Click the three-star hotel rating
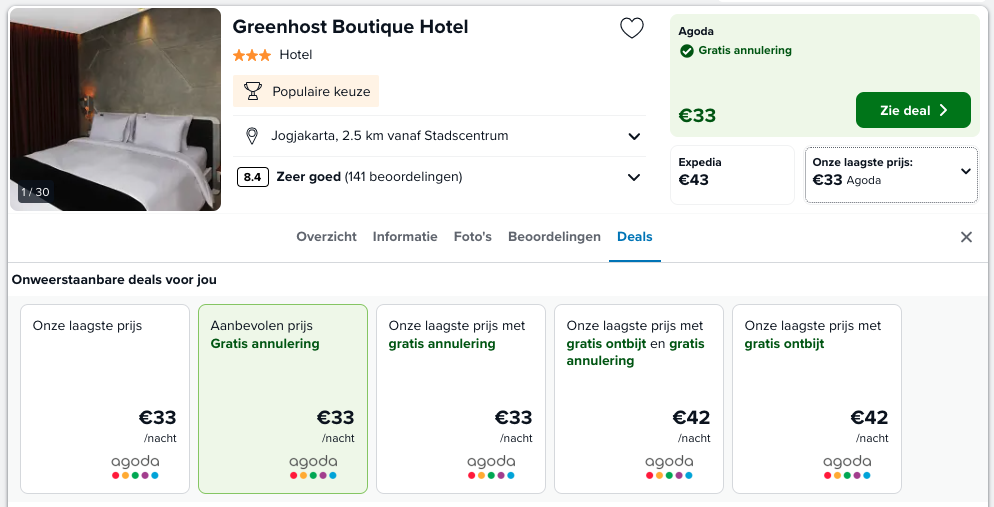 (x=252, y=55)
